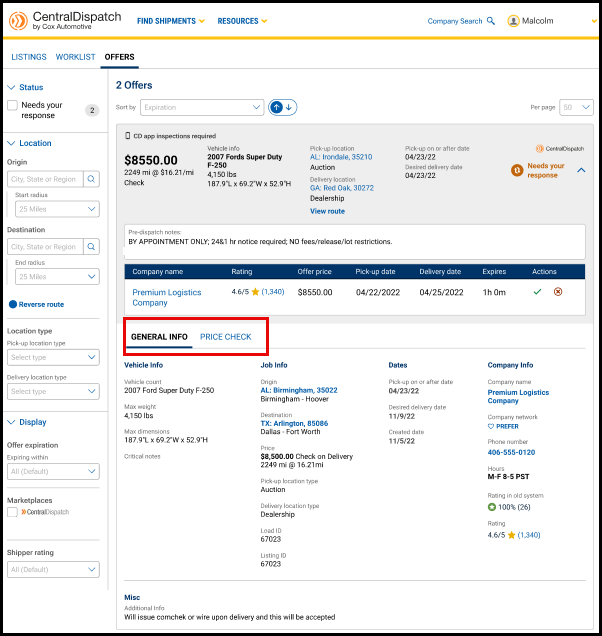Open End radius 25 Miles dropdown

[57, 277]
